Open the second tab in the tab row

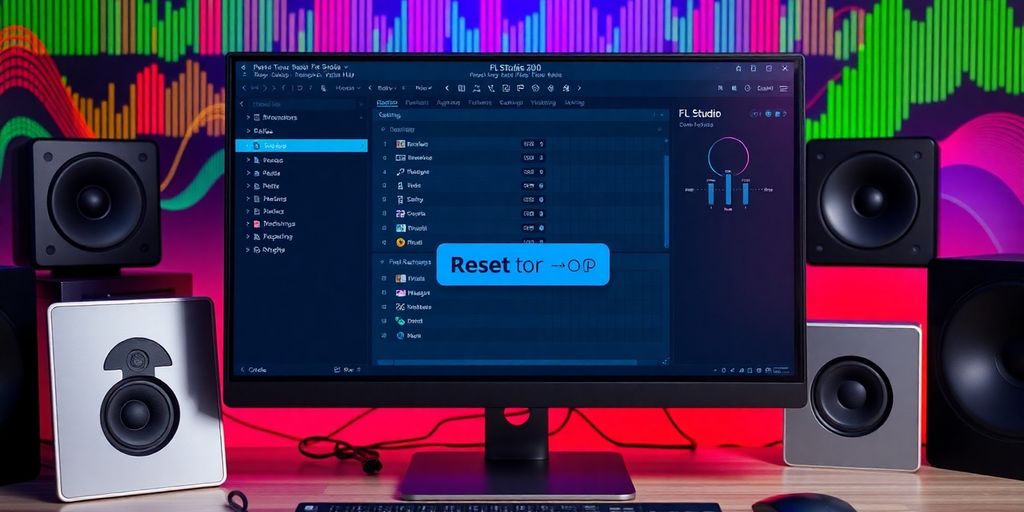point(417,102)
